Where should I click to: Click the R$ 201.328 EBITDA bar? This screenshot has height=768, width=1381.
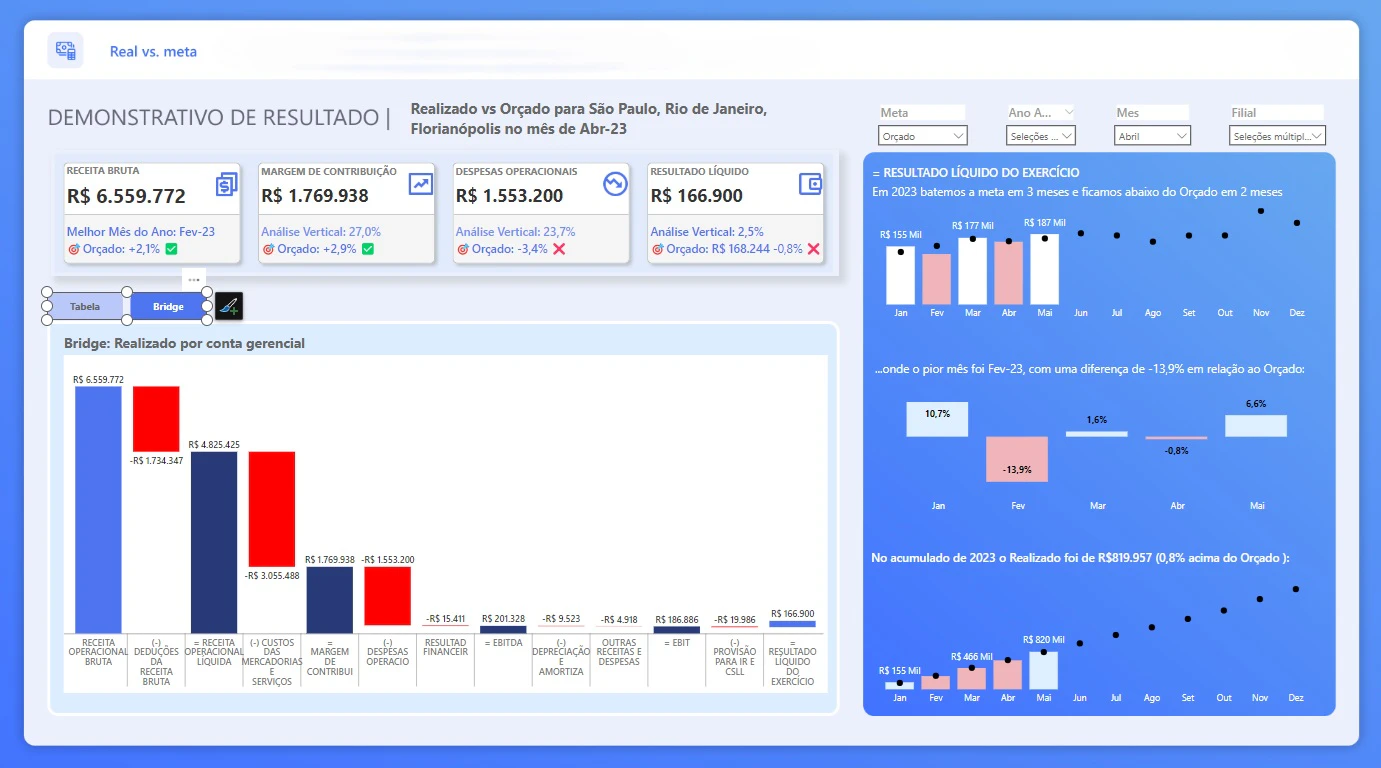tap(503, 629)
